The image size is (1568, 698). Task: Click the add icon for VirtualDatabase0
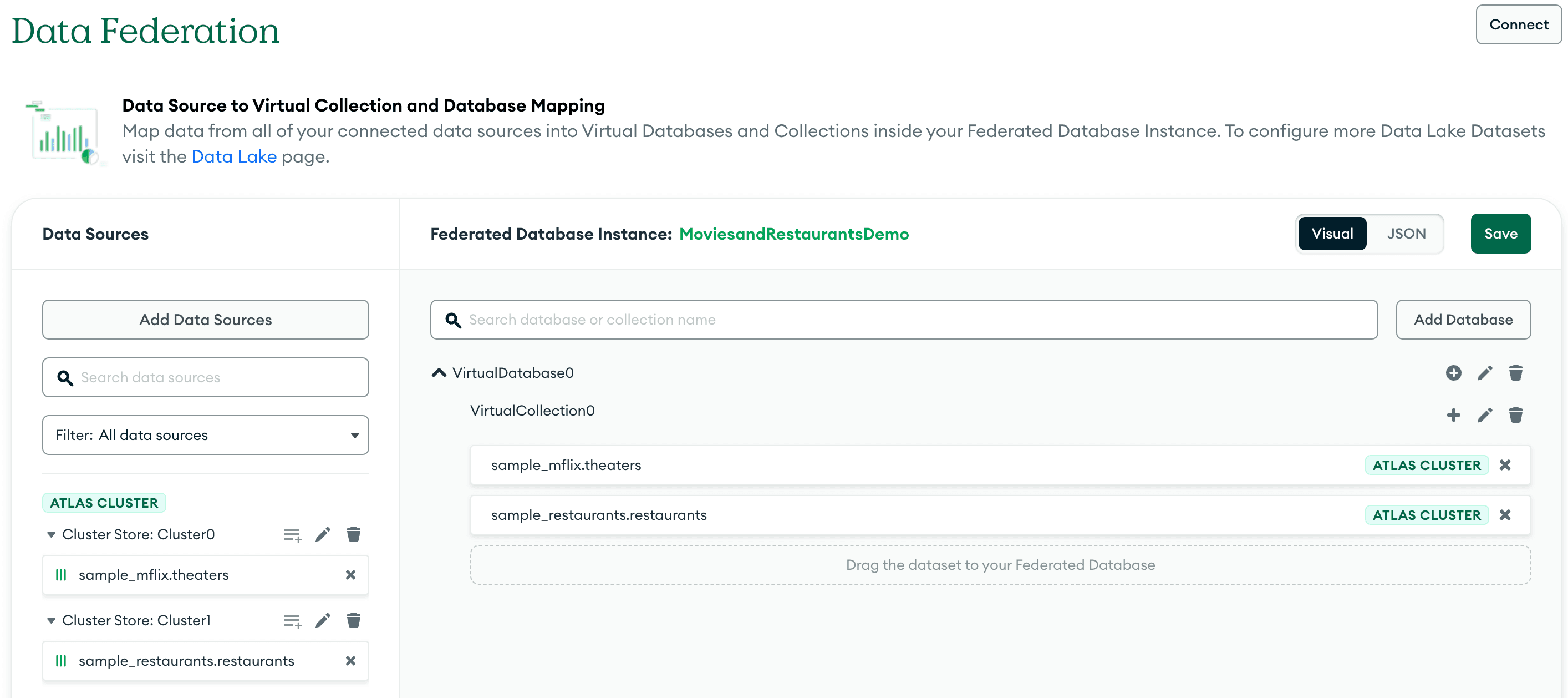[x=1454, y=372]
